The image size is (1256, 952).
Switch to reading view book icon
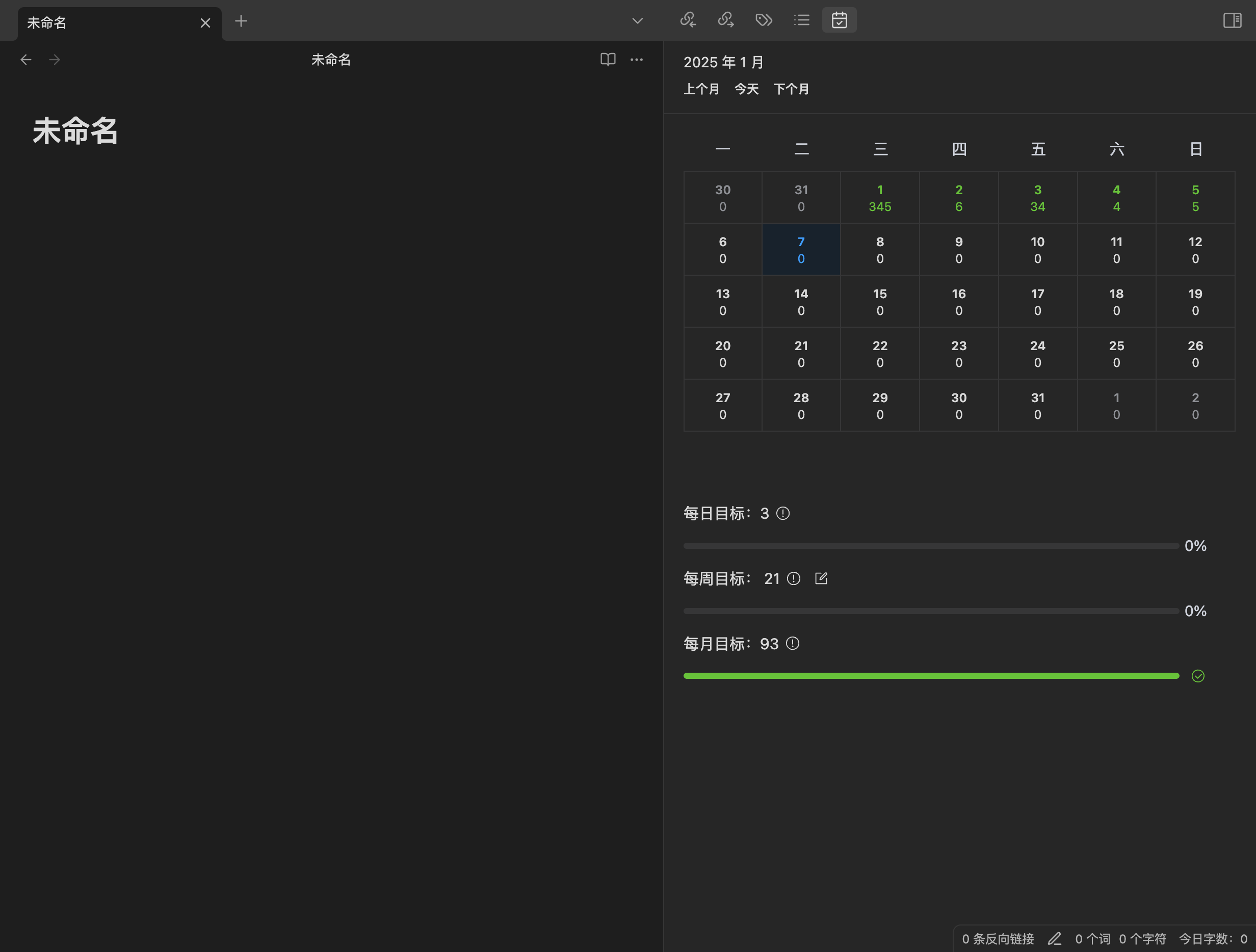tap(608, 60)
